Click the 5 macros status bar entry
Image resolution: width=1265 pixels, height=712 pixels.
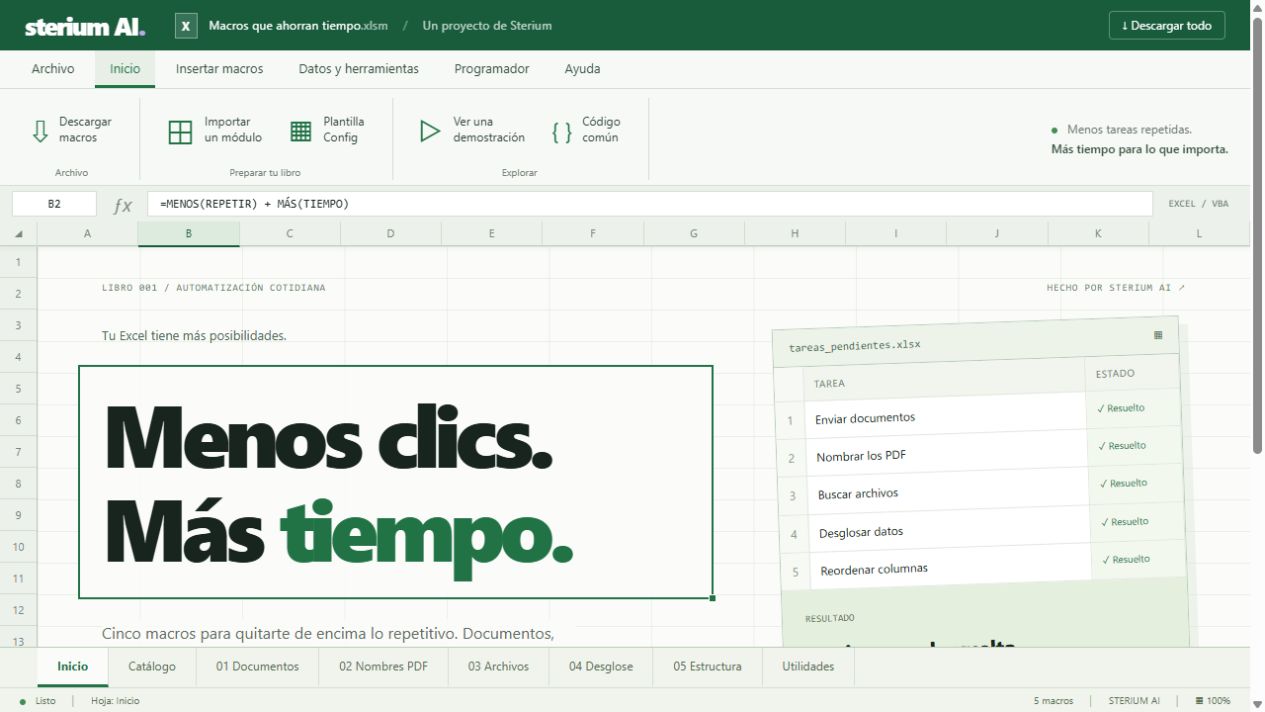point(1053,701)
